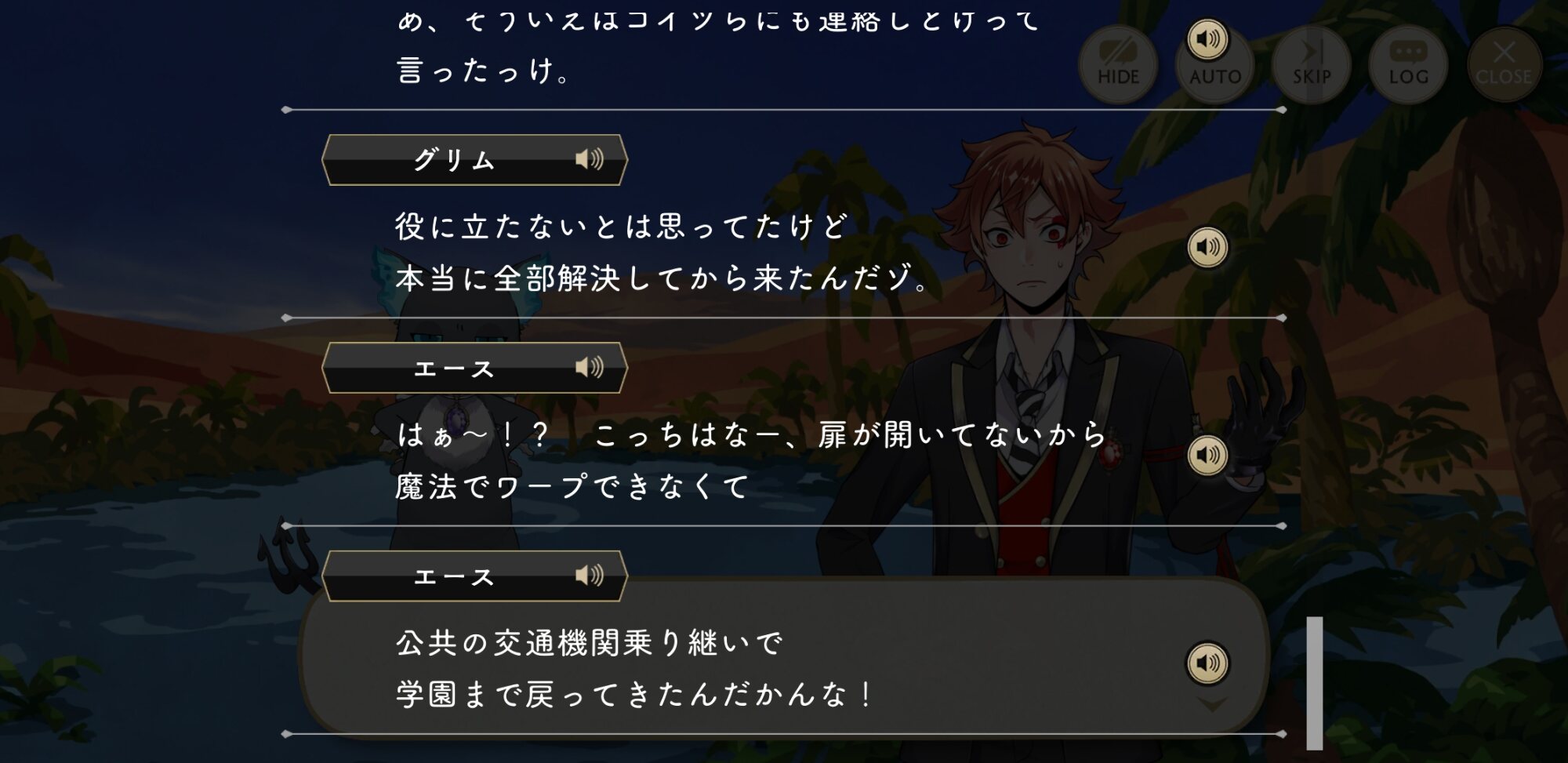Play voice for Grim's name tag speaker
Screen dimensions: 1568x763
pyautogui.click(x=590, y=159)
